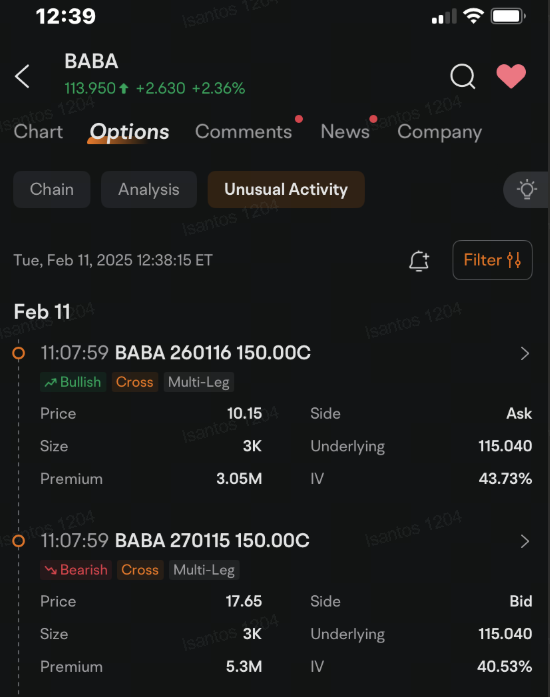Switch to the Chart tab
This screenshot has width=550, height=697.
pyautogui.click(x=38, y=132)
